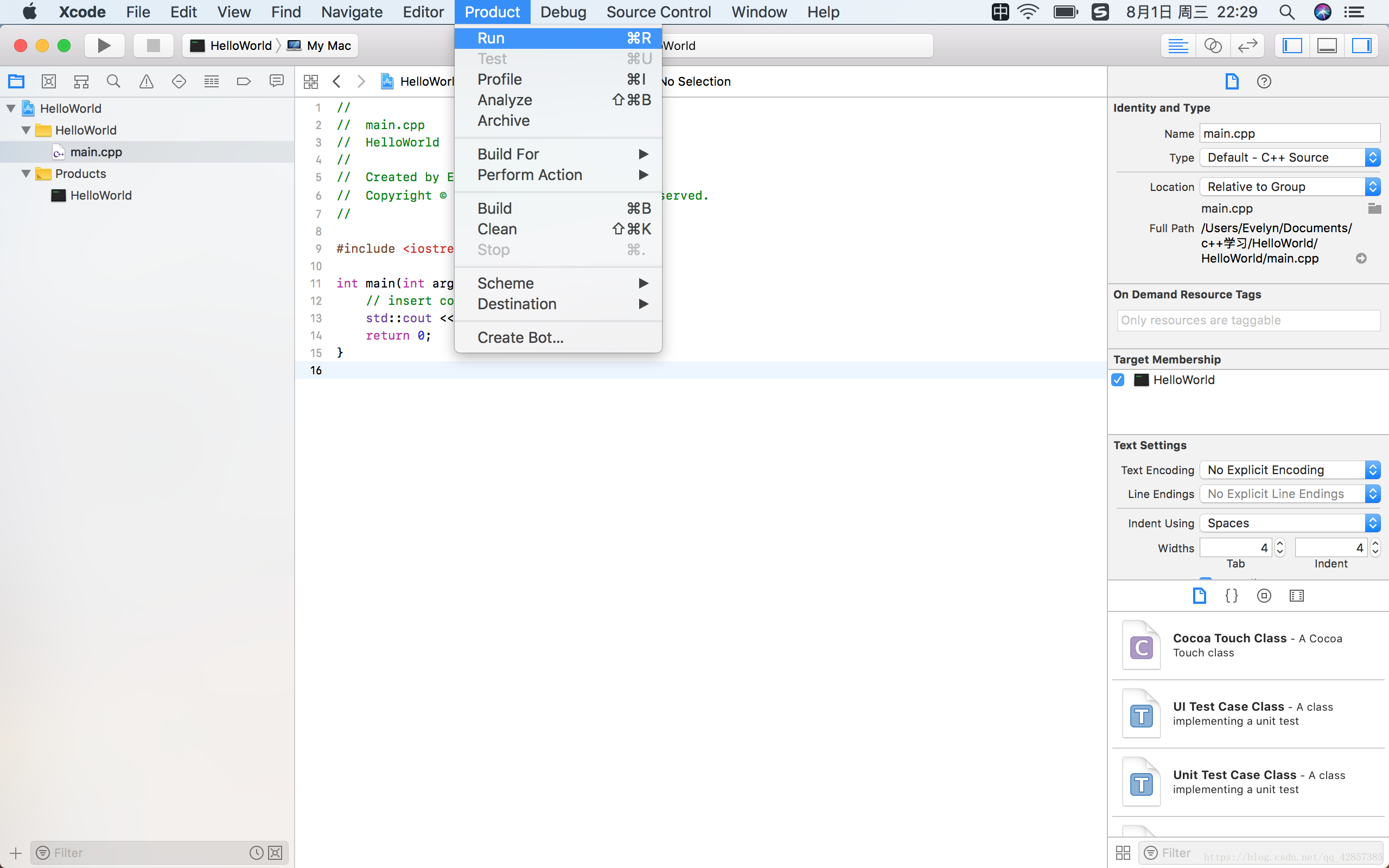Open the Indent Using Spaces dropdown
Viewport: 1389px width, 868px height.
click(1290, 523)
